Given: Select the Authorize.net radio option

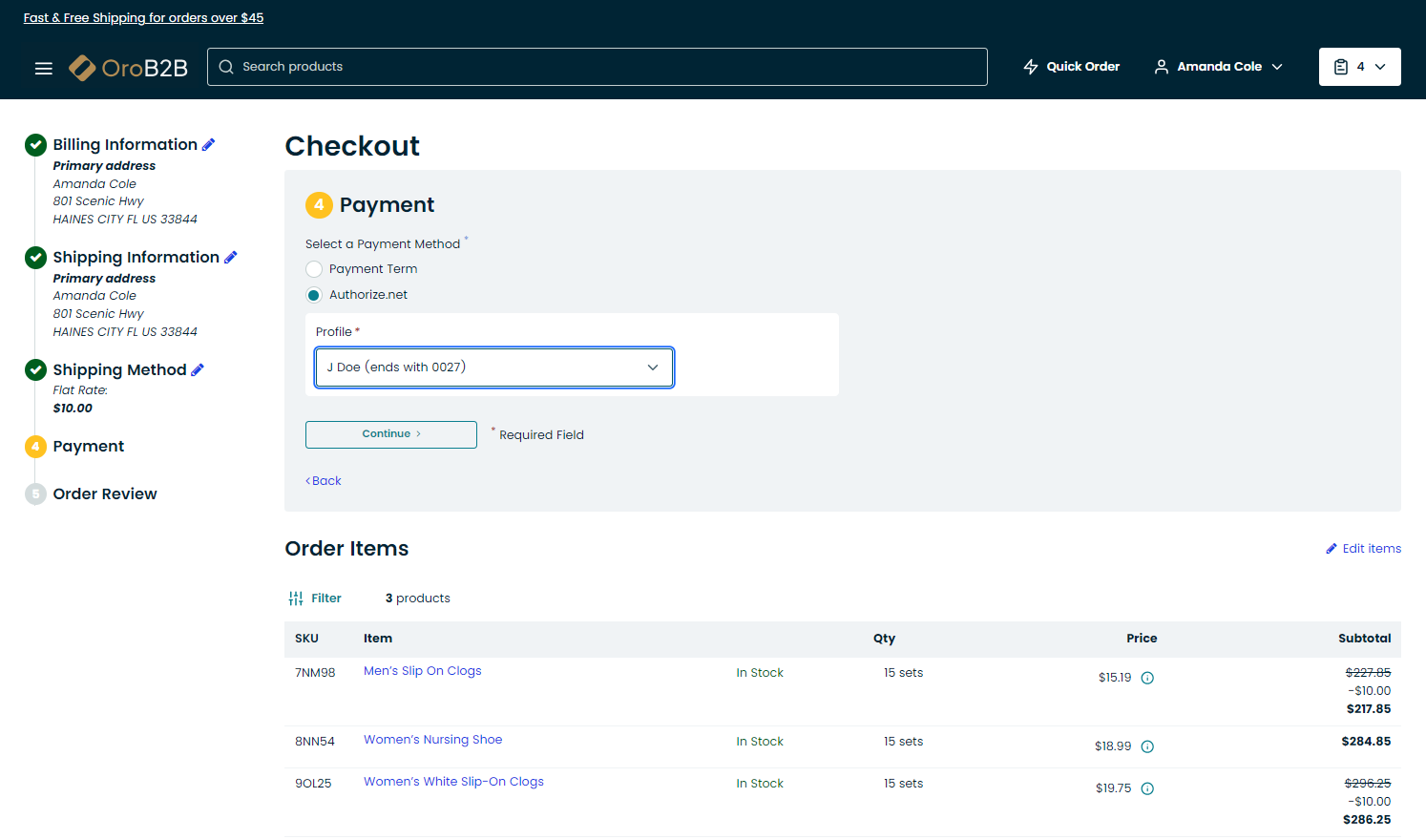Looking at the screenshot, I should [x=314, y=295].
